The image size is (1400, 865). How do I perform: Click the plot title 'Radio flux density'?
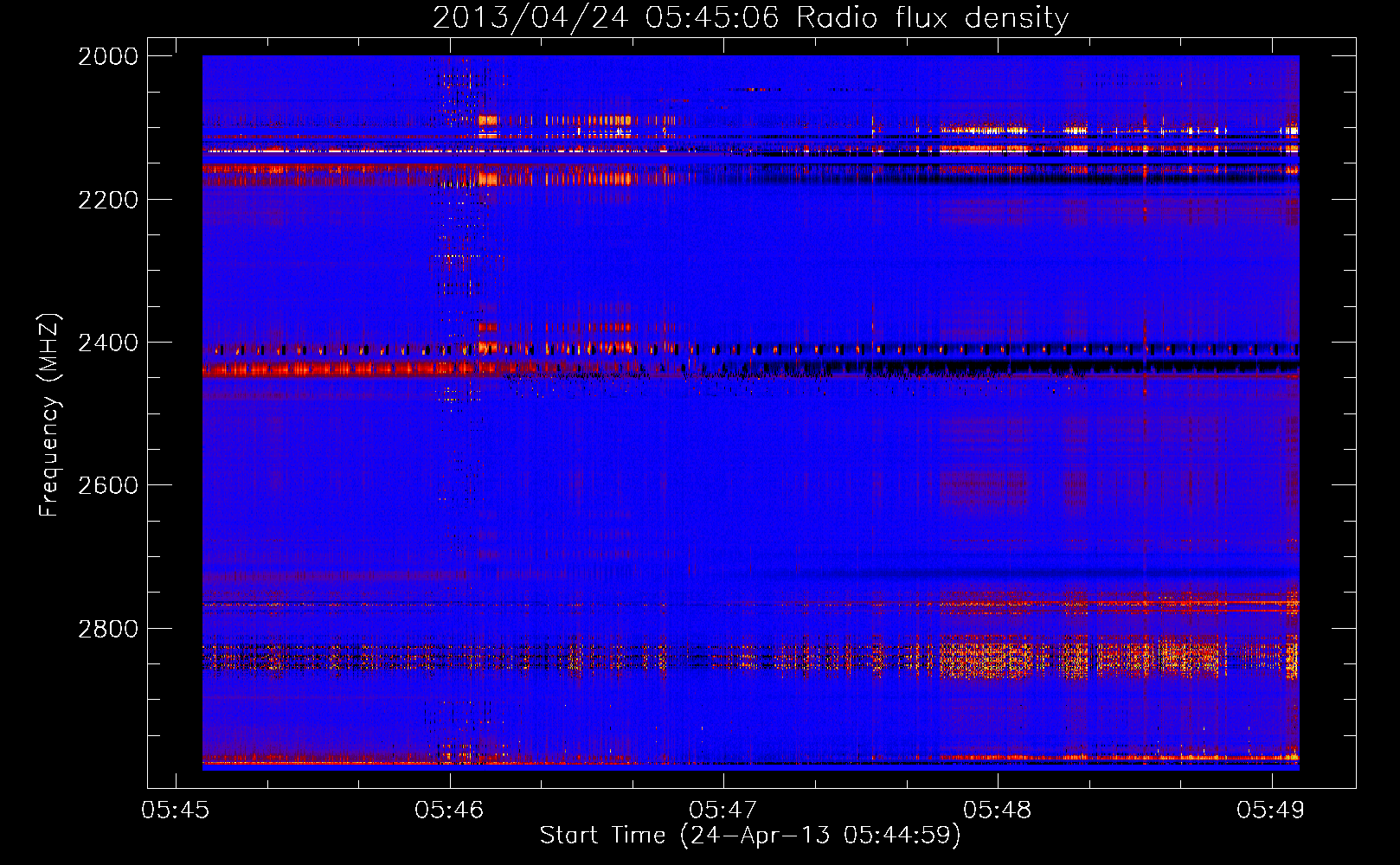(933, 17)
